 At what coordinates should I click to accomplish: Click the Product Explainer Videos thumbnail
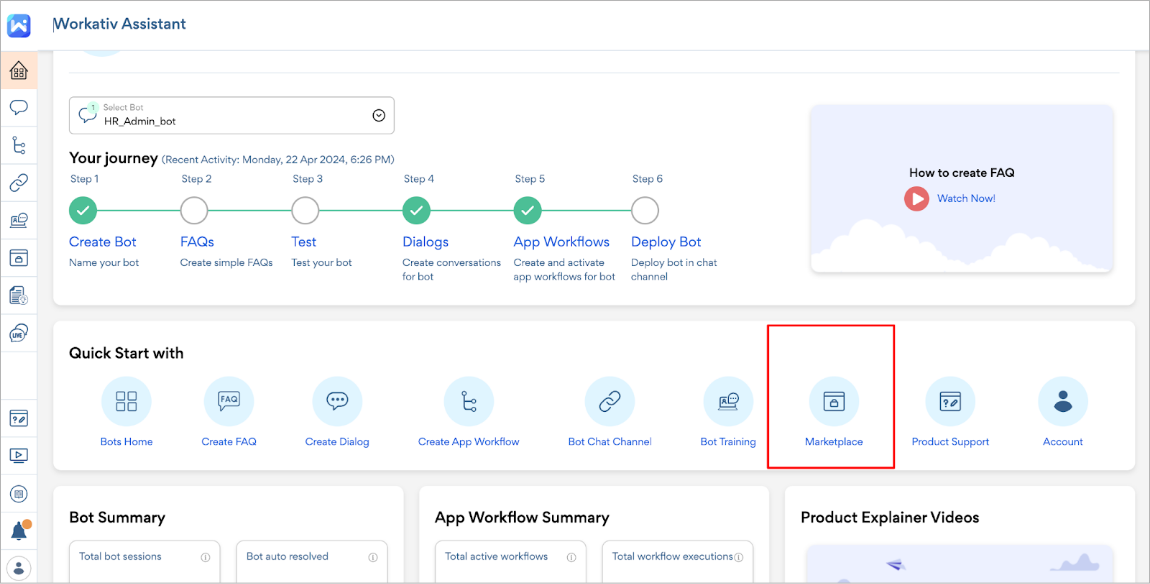point(959,563)
